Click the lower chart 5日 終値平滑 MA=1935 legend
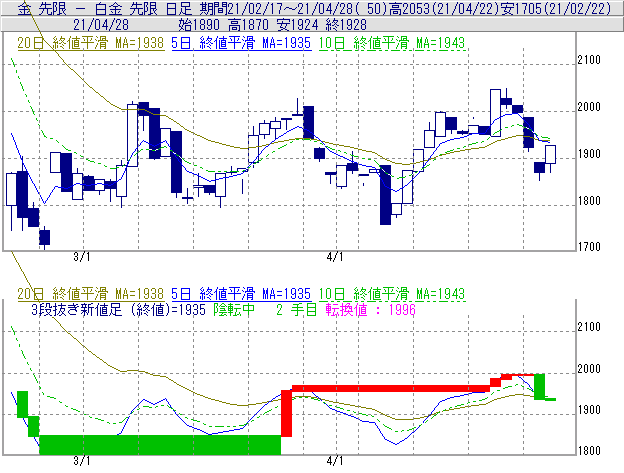The height and width of the screenshot is (473, 624). [x=241, y=294]
